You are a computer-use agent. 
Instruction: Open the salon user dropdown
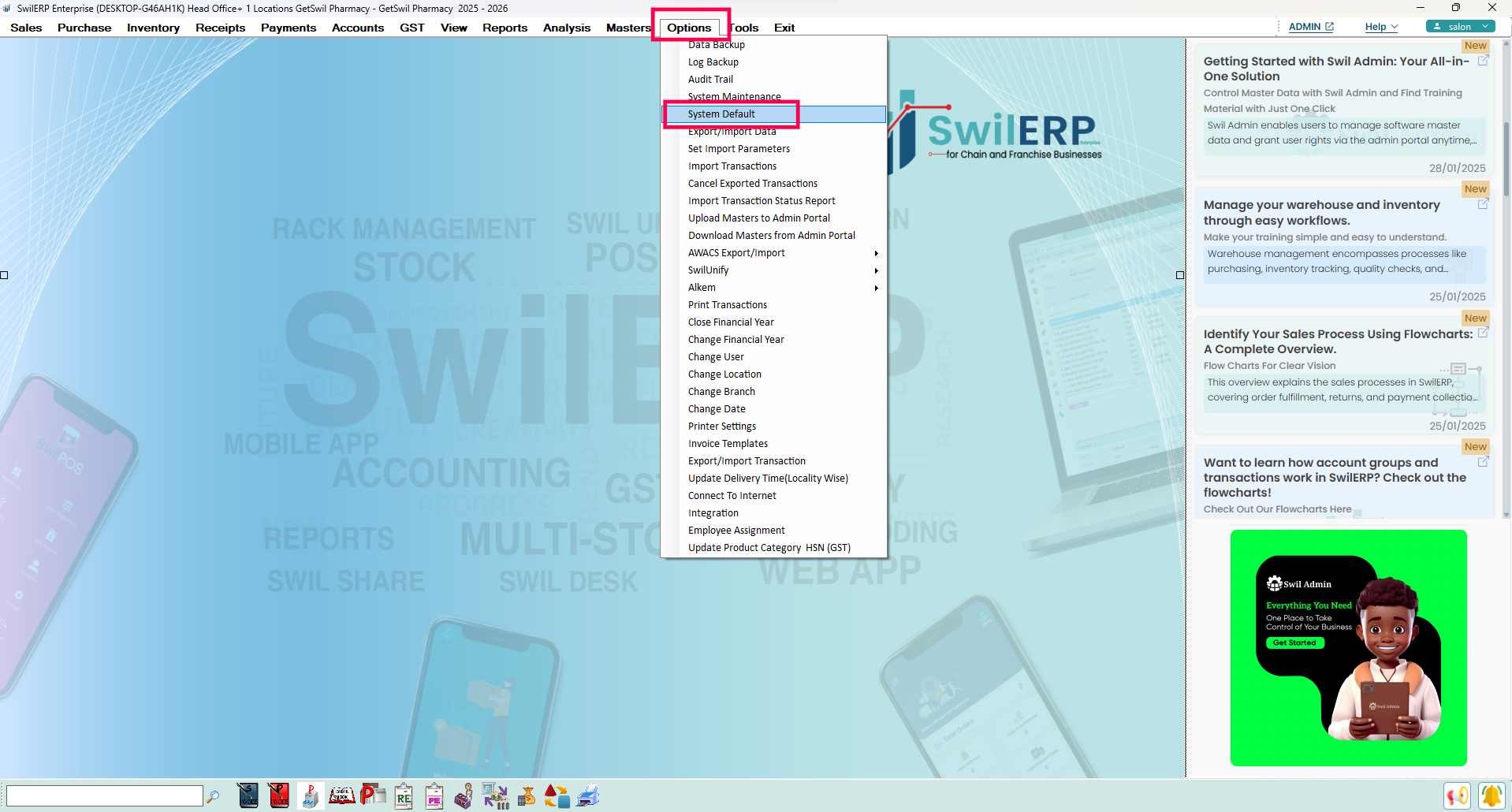click(x=1460, y=27)
